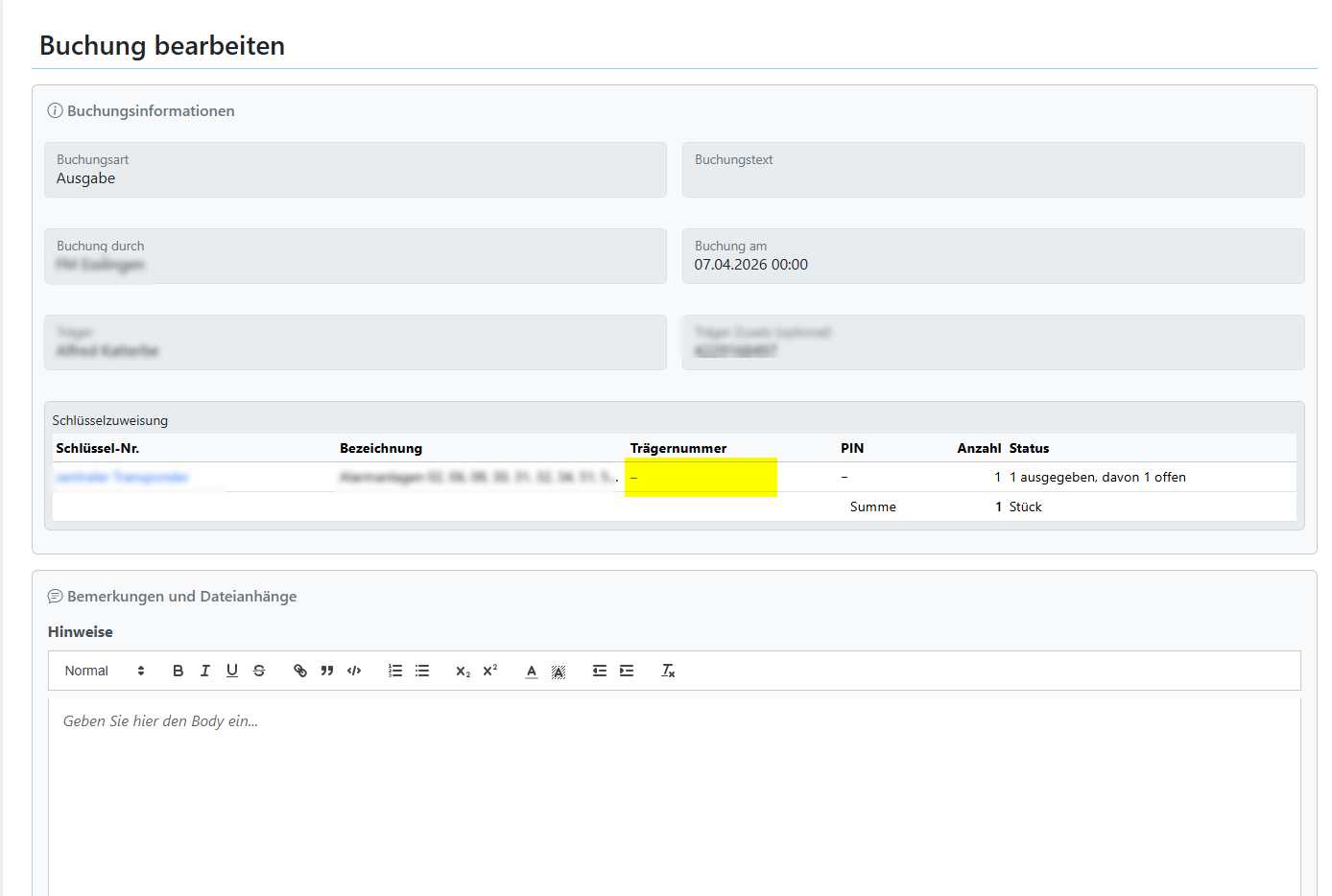
Task: Click the Buchungsinformationen info icon
Action: 56,111
